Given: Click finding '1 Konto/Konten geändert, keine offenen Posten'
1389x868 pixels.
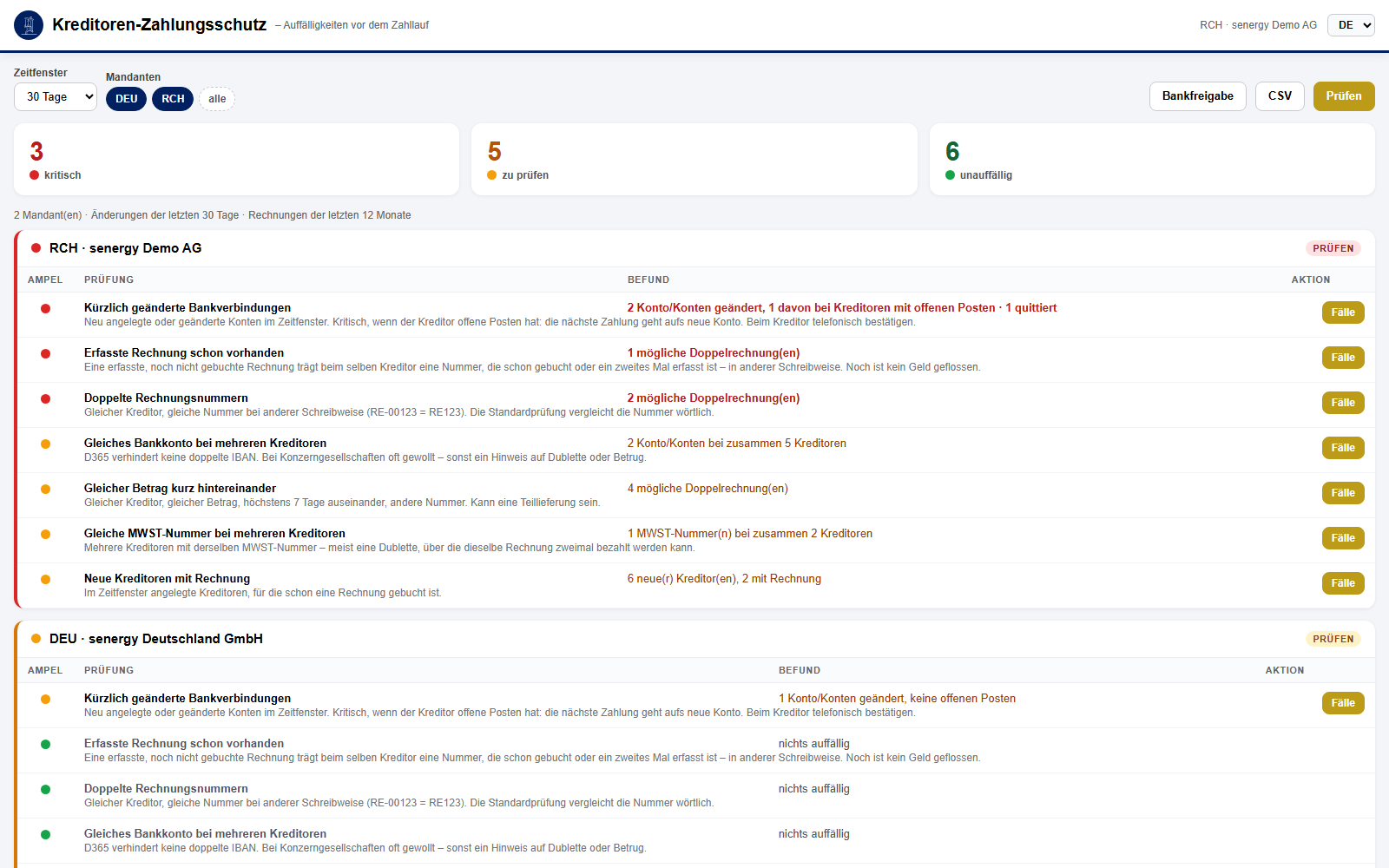Looking at the screenshot, I should (897, 699).
